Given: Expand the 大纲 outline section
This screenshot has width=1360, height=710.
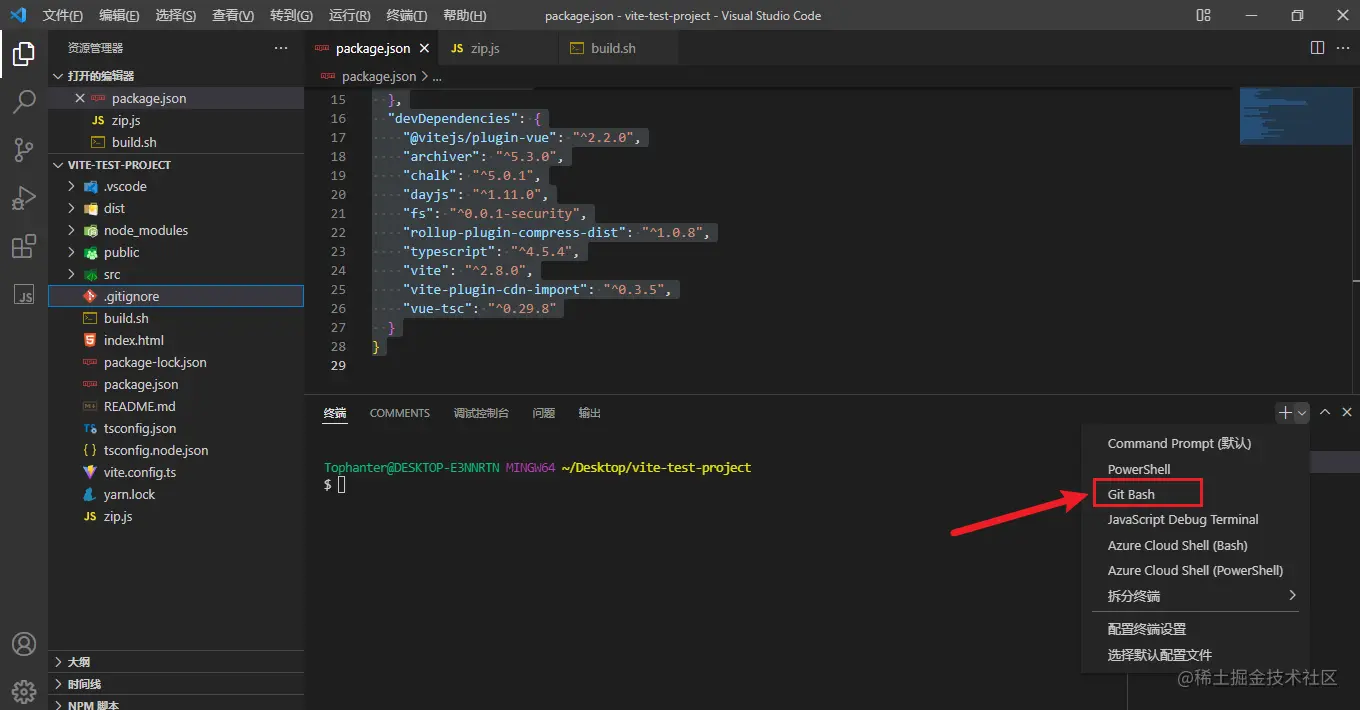Looking at the screenshot, I should [x=176, y=662].
